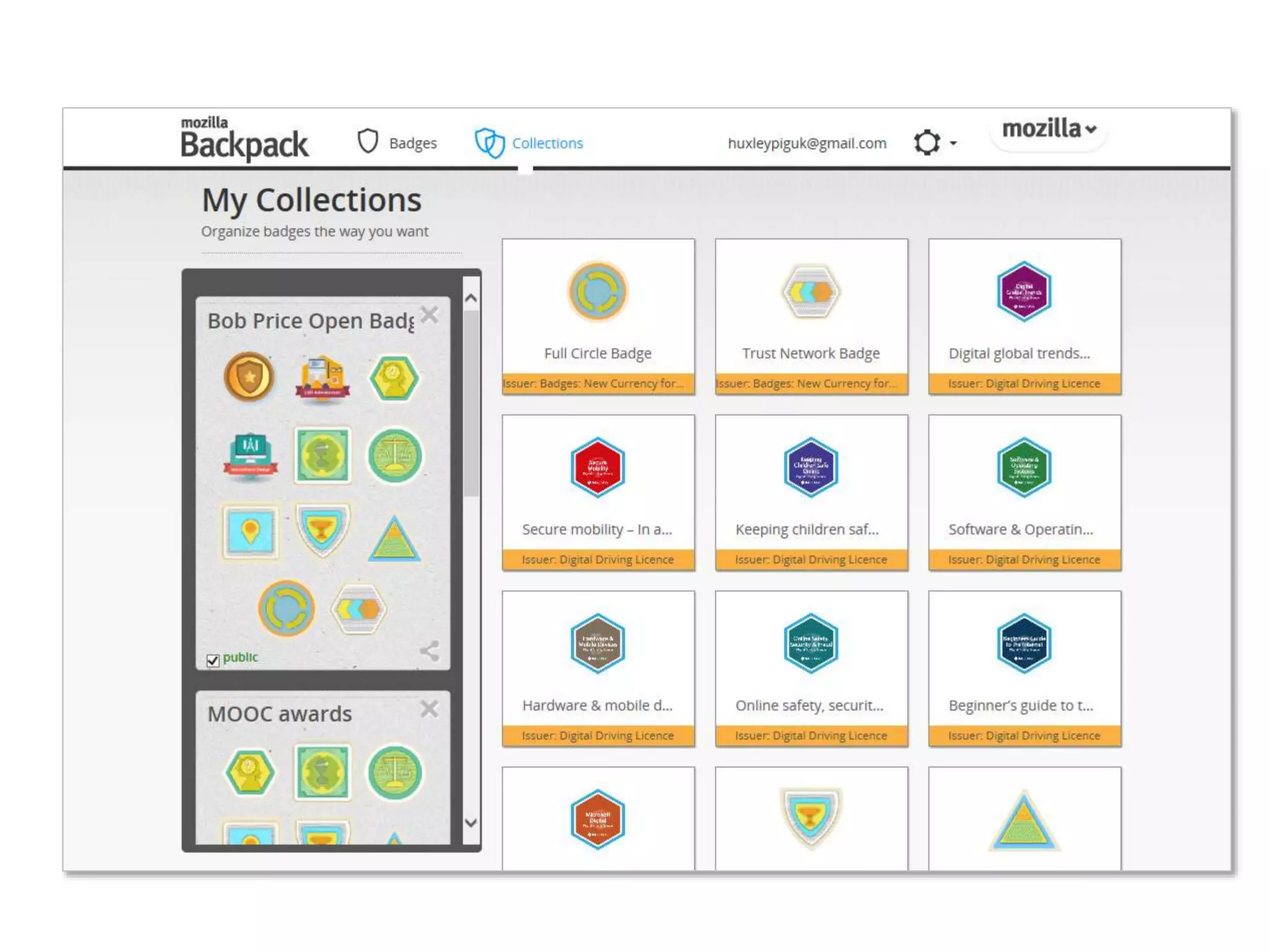Open the Badges tab
The width and height of the screenshot is (1270, 952).
click(x=412, y=143)
